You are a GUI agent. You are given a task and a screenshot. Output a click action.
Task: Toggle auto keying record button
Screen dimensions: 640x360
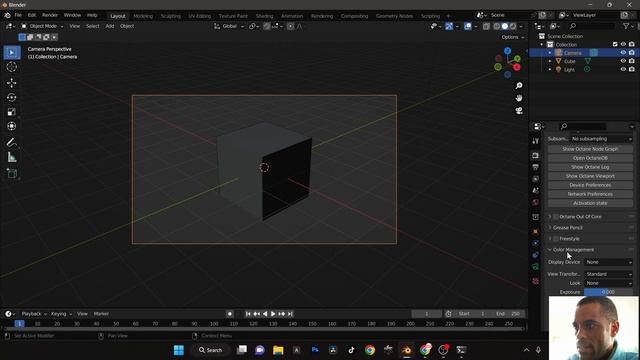tap(230, 314)
